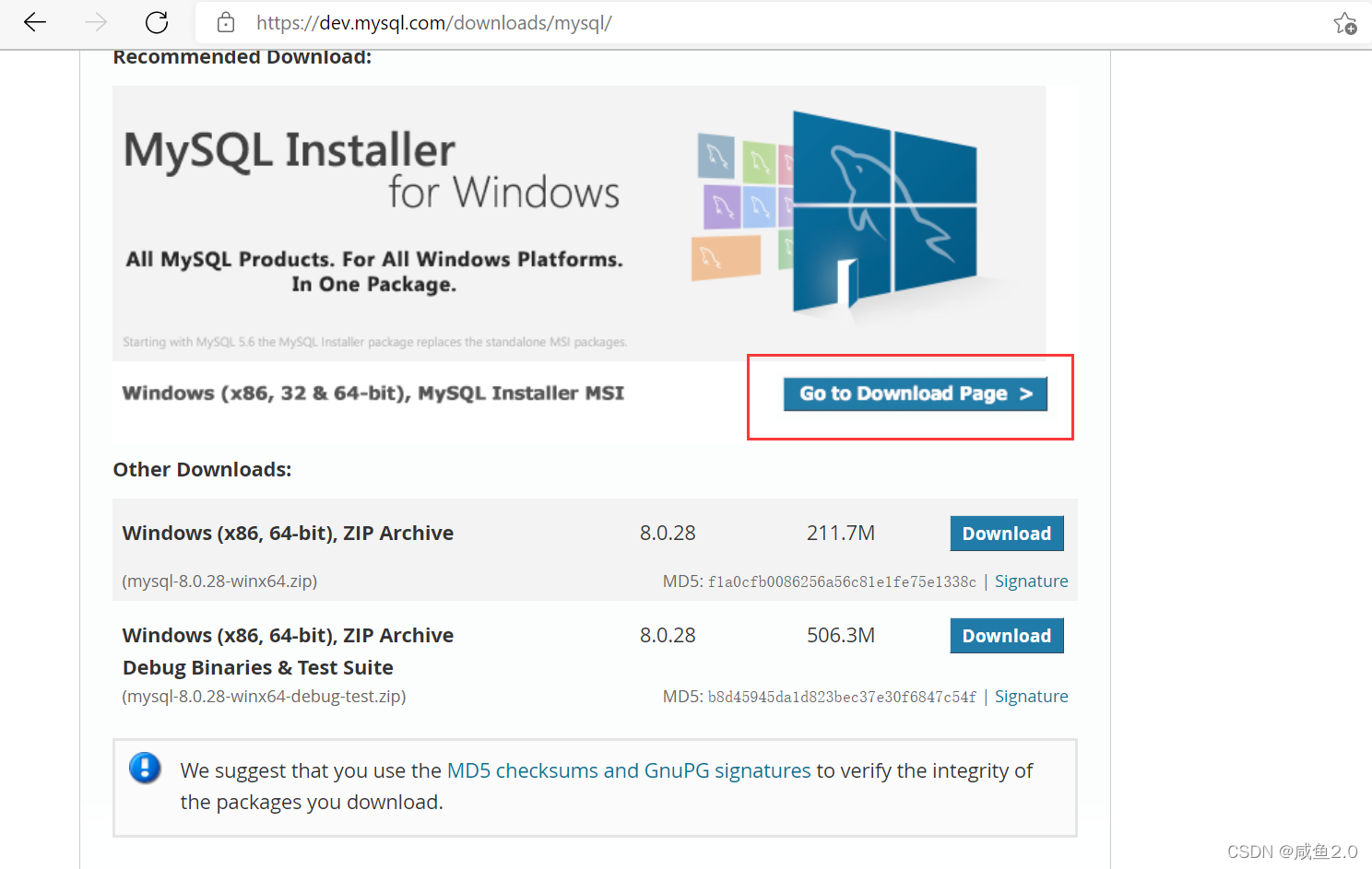Click the Windows logo dolphin graphic

pos(883,212)
